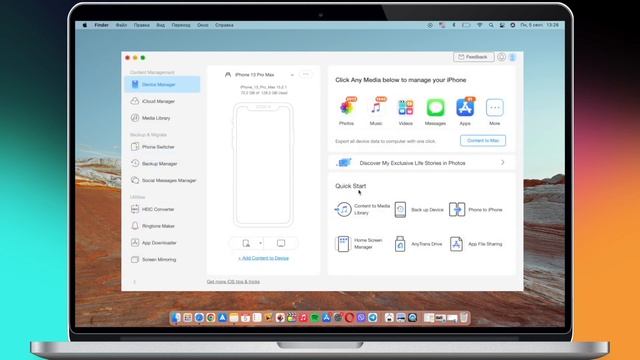Start Phone to iPhone quick action
Viewport: 640px width, 360px height.
click(x=476, y=209)
